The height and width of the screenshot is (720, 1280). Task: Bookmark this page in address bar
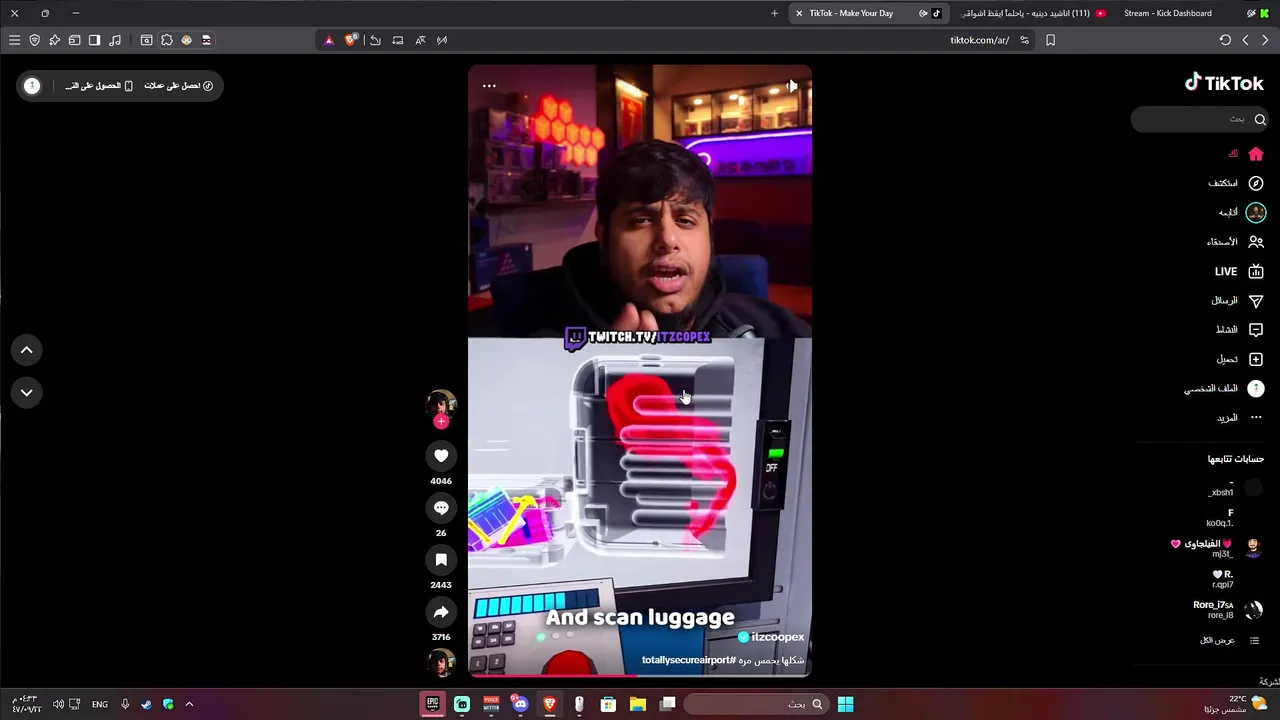click(1050, 40)
